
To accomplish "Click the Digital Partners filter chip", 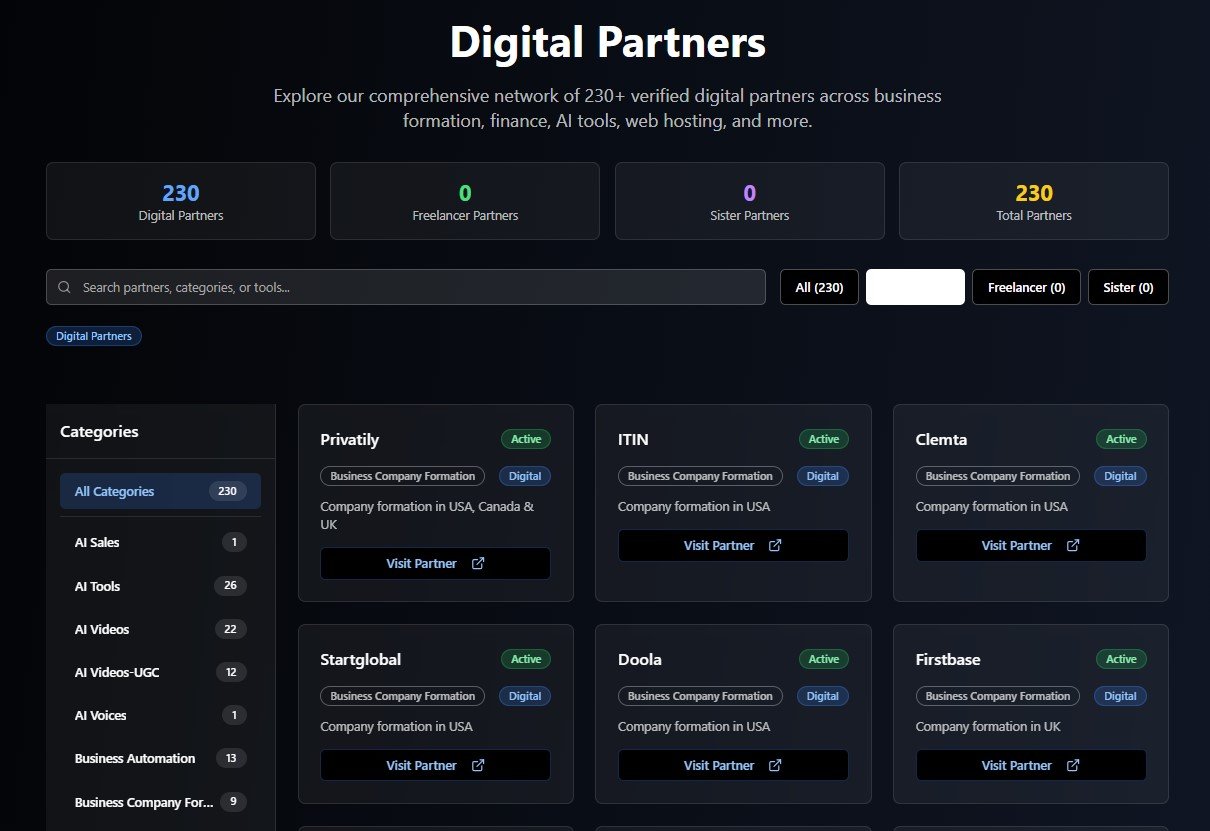I will (94, 336).
